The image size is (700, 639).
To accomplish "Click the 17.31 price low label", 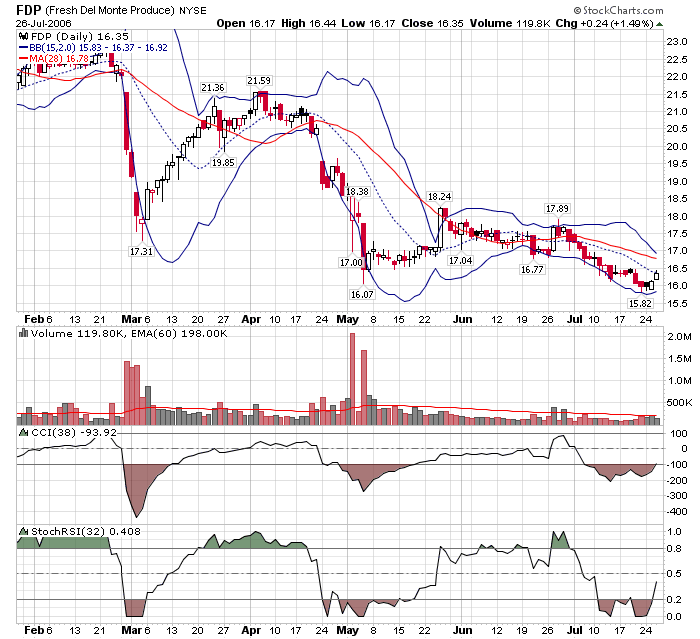I will [141, 251].
